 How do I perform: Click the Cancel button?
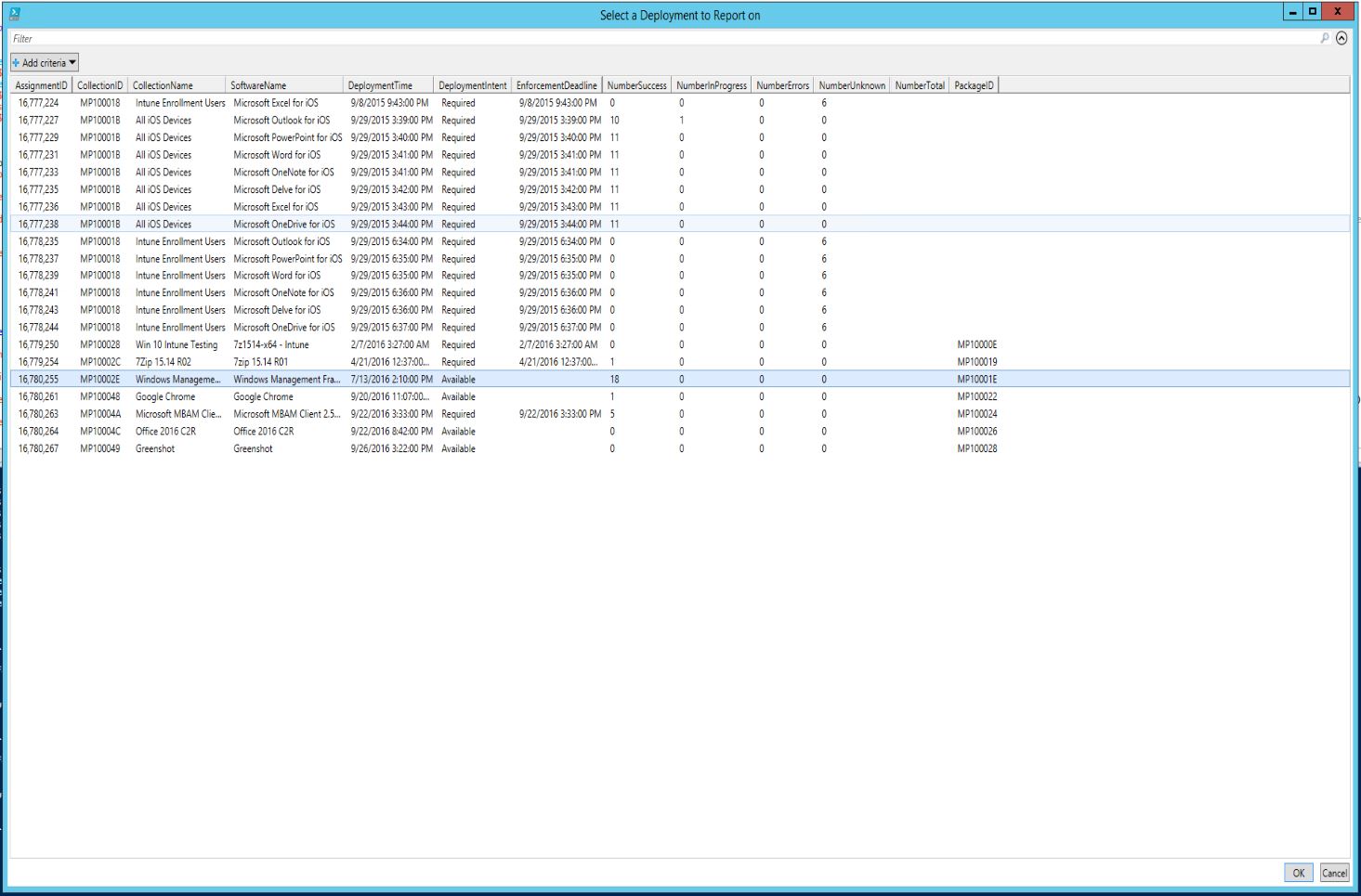point(1334,873)
